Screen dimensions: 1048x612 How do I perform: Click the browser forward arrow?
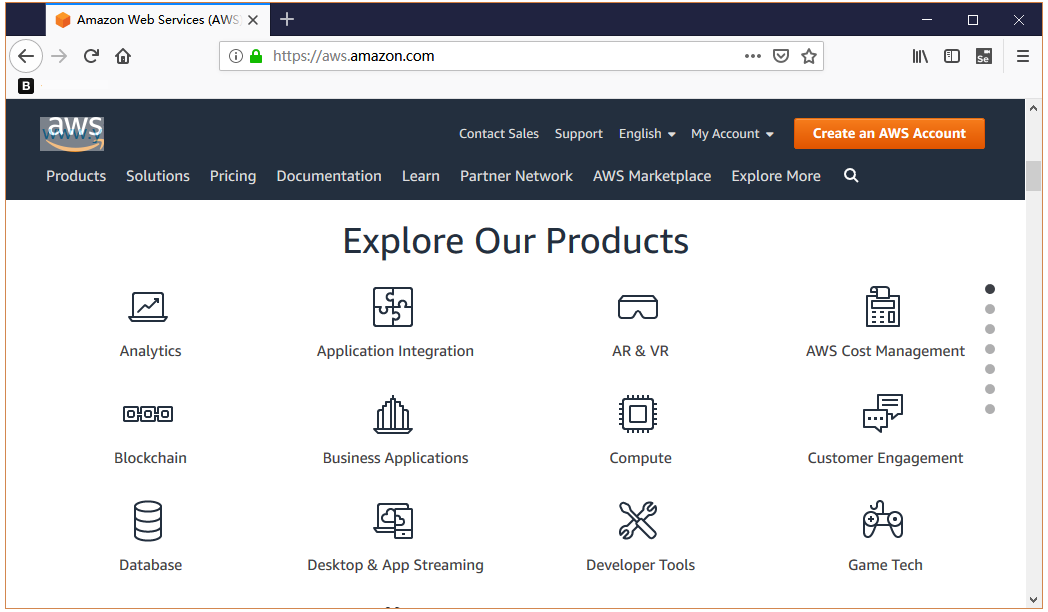(59, 56)
